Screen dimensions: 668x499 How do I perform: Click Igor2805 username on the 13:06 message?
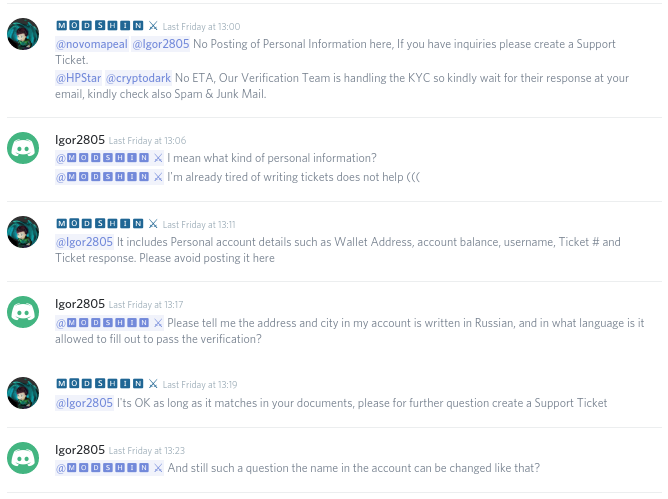tap(80, 140)
